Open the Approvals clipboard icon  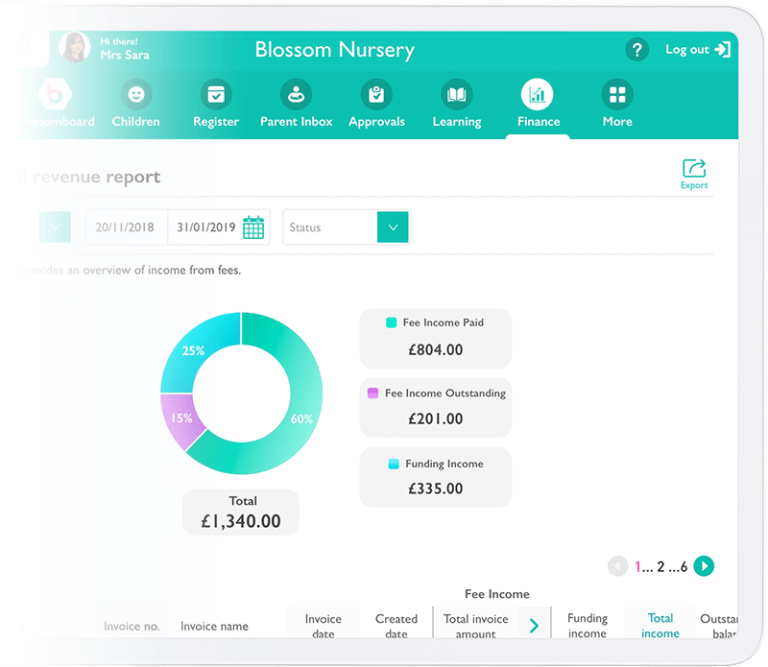tap(376, 95)
